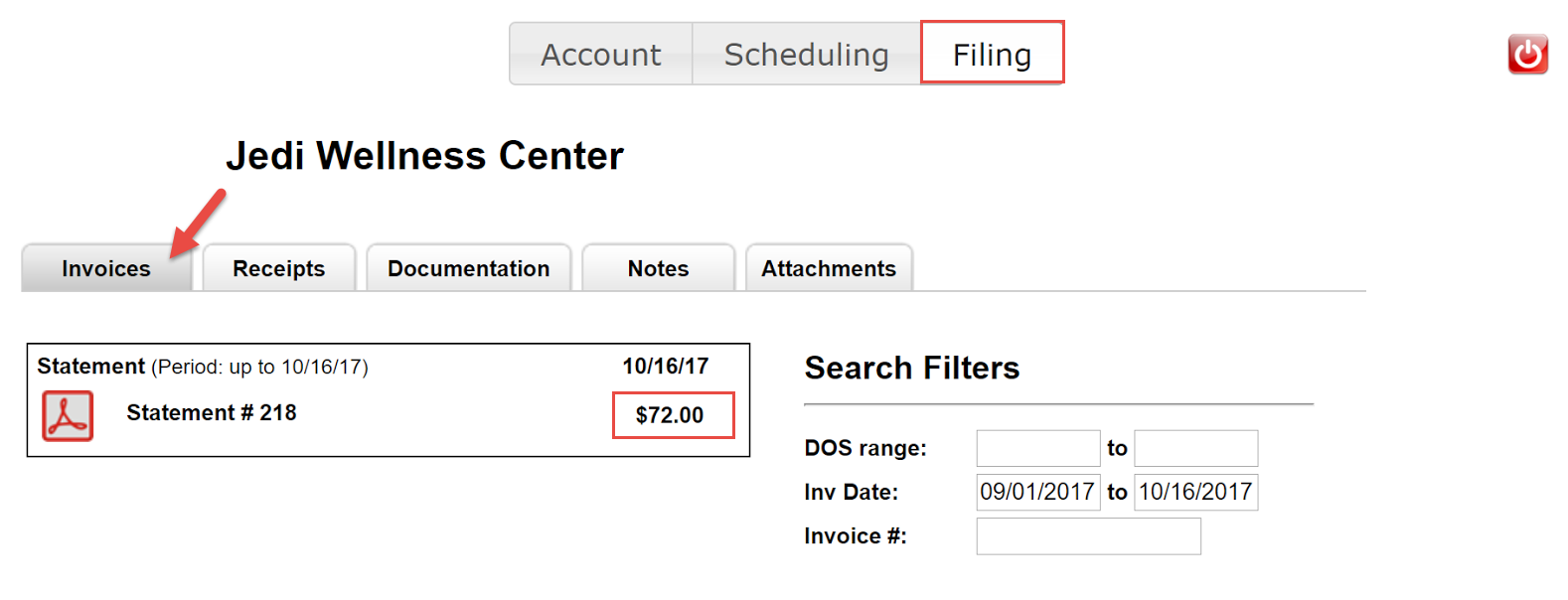Switch to the Receipts tab
1568x600 pixels.
coord(278,268)
